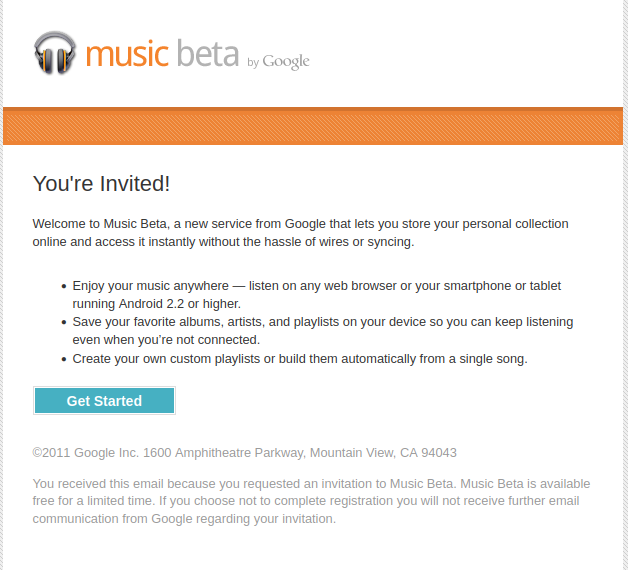628x570 pixels.
Task: Click the "1600 Amphitheatre Parkway" address text
Action: point(224,453)
